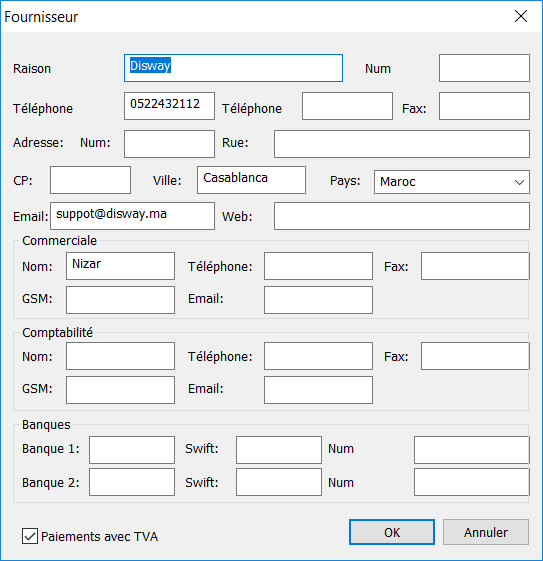Close the Fournisseur dialog

tap(520, 16)
